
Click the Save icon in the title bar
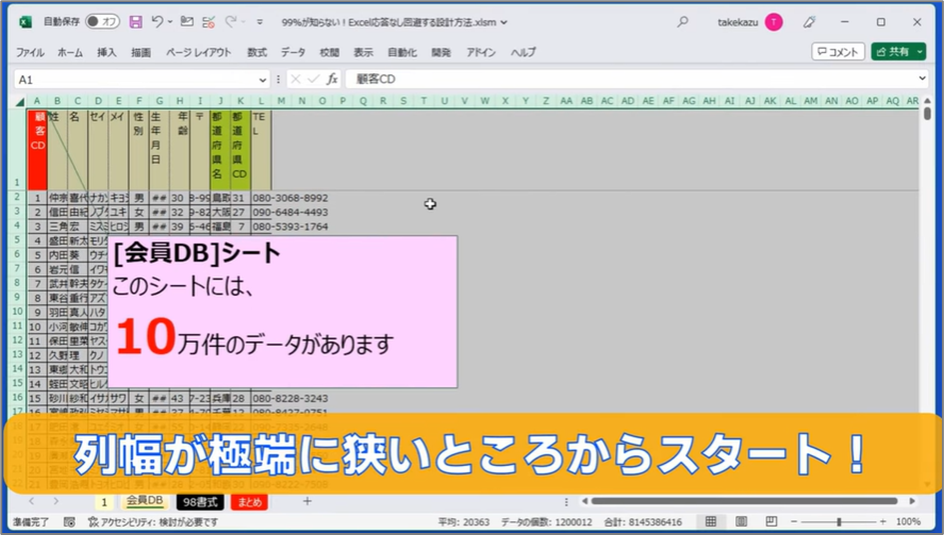pos(136,21)
